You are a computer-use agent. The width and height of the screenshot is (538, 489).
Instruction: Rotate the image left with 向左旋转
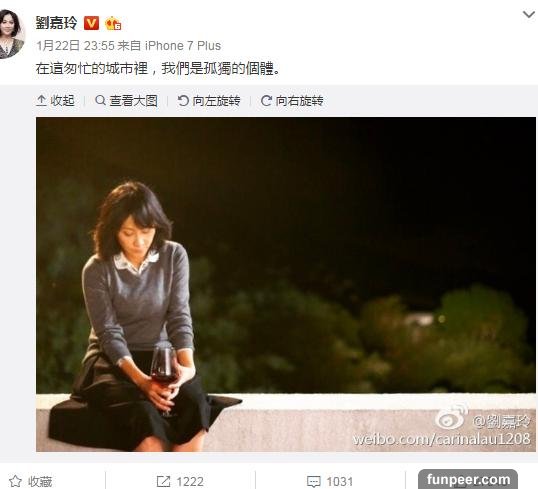click(209, 101)
